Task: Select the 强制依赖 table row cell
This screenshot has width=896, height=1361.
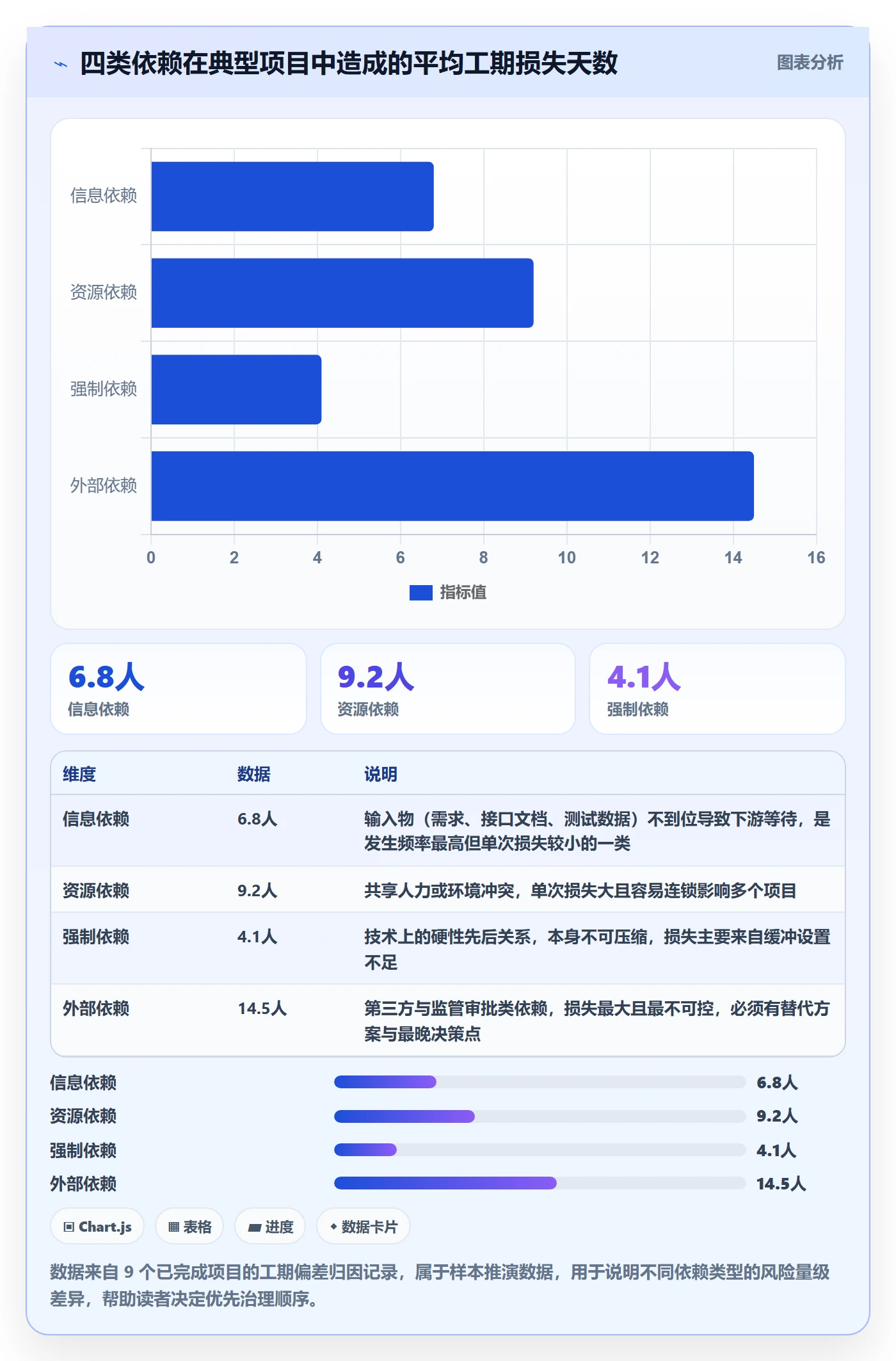Action: tap(96, 937)
